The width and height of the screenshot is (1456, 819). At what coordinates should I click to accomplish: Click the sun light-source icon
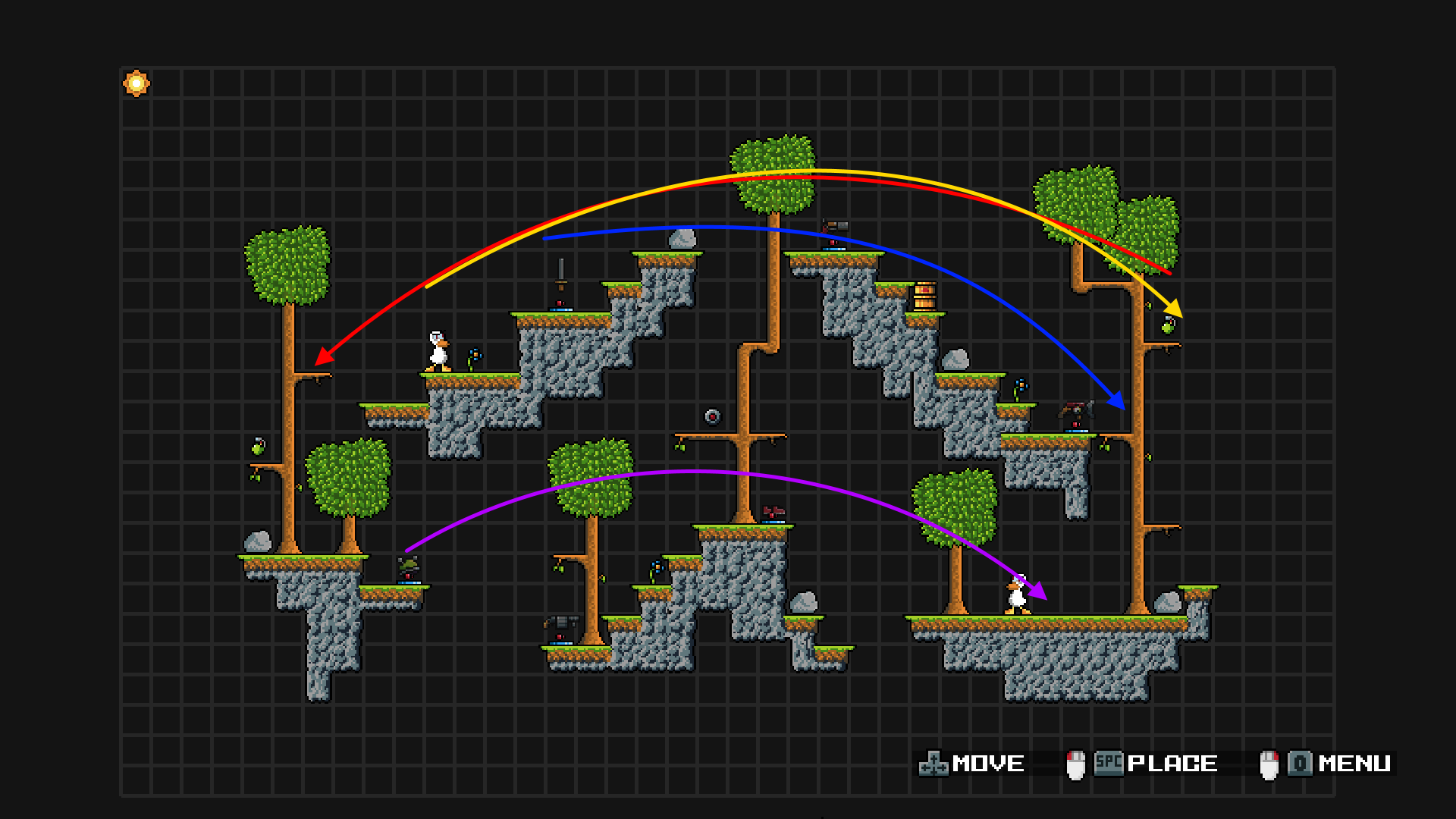tap(136, 83)
